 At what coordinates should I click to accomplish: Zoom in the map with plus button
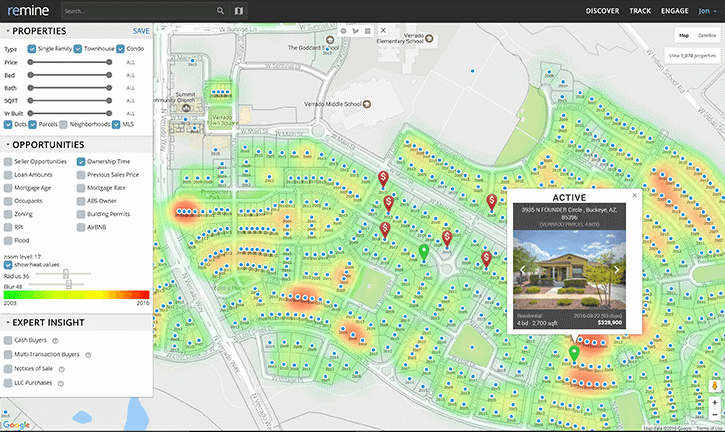pos(714,403)
